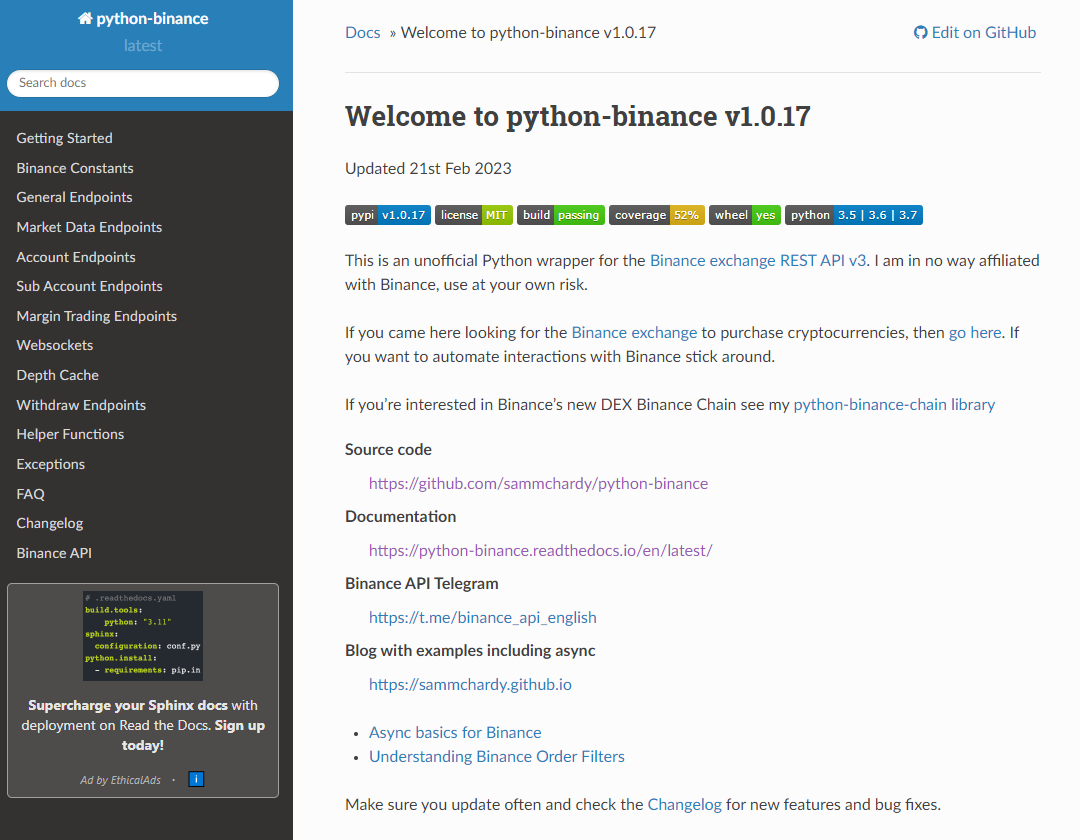Screen dimensions: 1080x840
Task: Click the coverage 52% badge
Action: (656, 214)
